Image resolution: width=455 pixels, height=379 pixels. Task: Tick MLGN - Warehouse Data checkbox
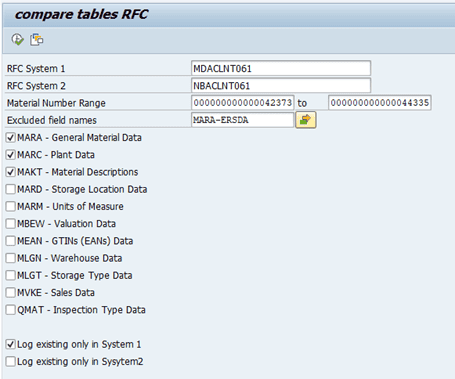[11, 258]
